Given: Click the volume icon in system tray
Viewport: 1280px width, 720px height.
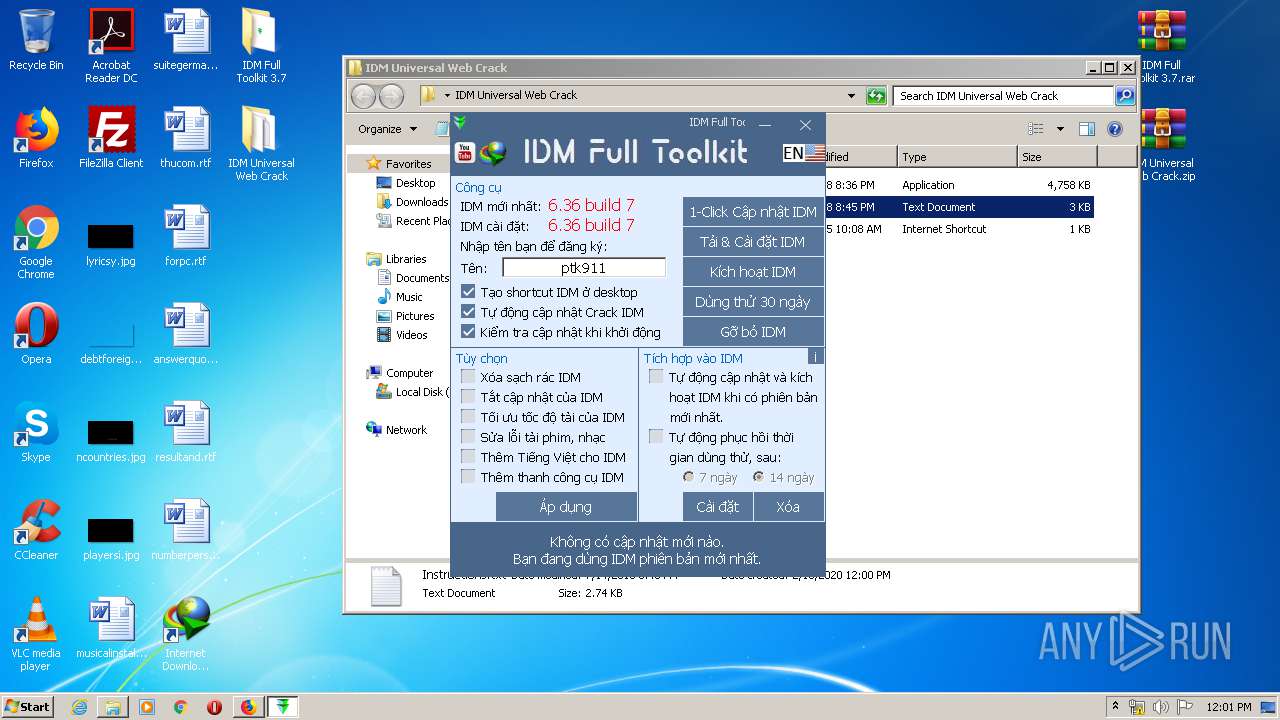Looking at the screenshot, I should click(1160, 706).
